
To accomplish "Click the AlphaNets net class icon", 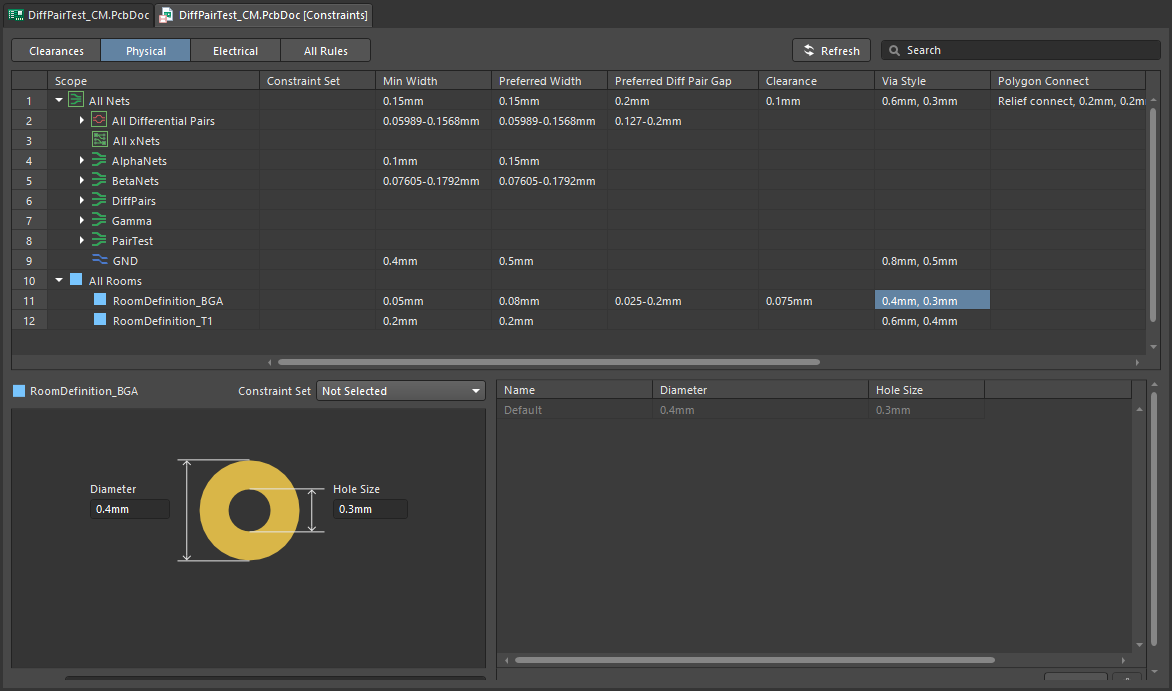I will tap(99, 160).
